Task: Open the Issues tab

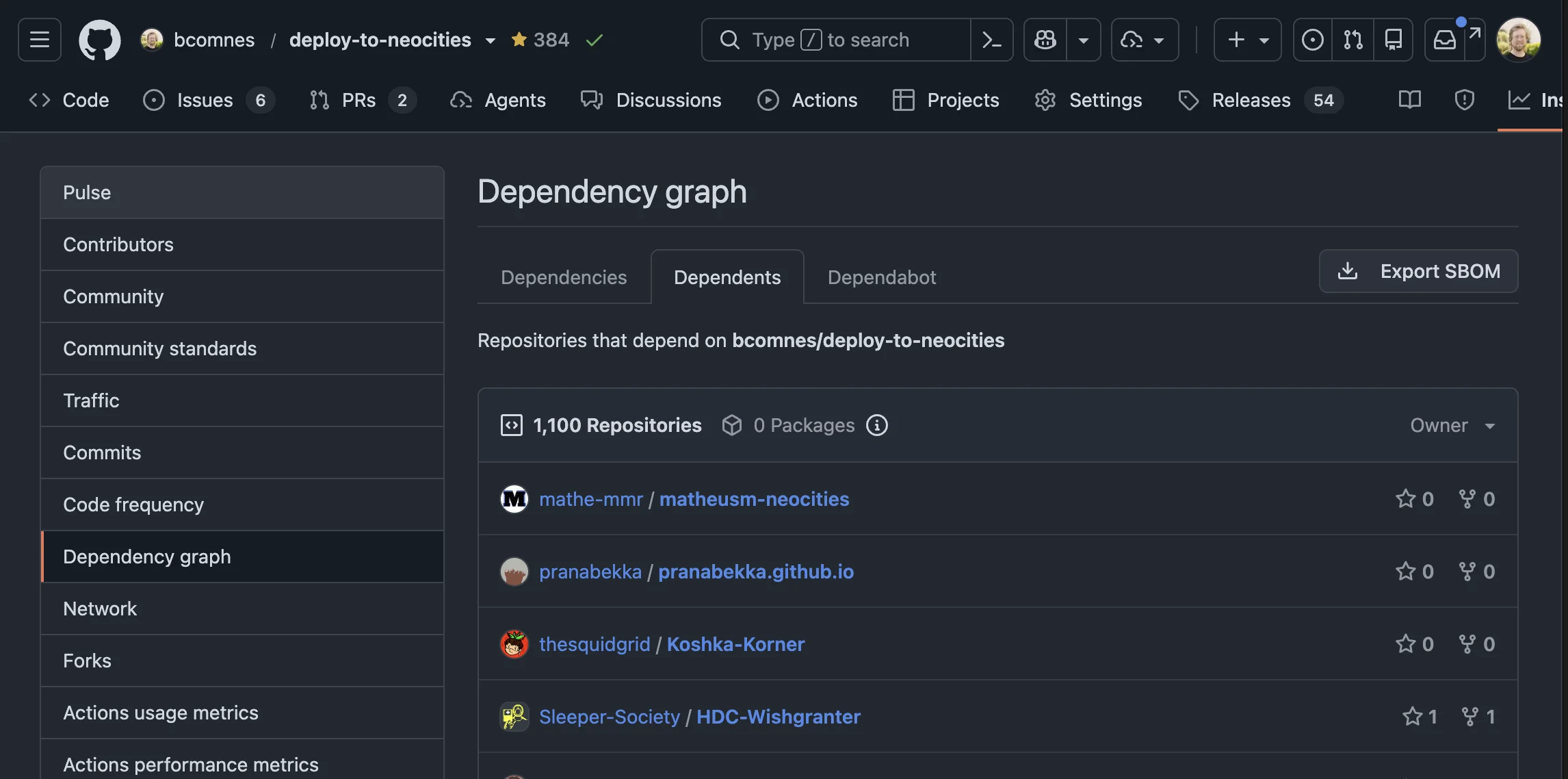Action: click(x=208, y=100)
